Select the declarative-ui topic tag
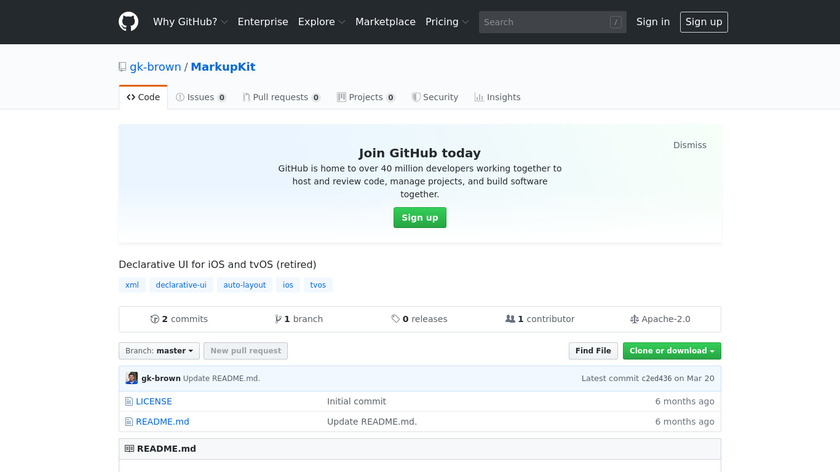The image size is (840, 472). [x=180, y=285]
